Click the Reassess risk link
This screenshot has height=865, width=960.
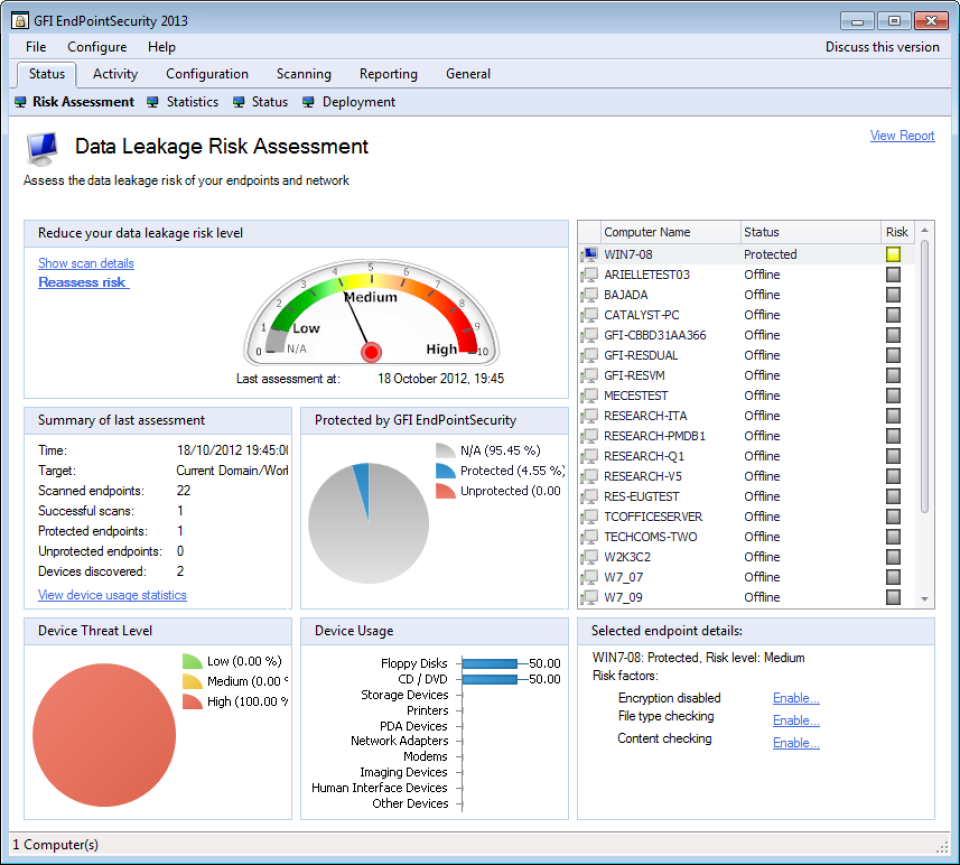click(82, 282)
